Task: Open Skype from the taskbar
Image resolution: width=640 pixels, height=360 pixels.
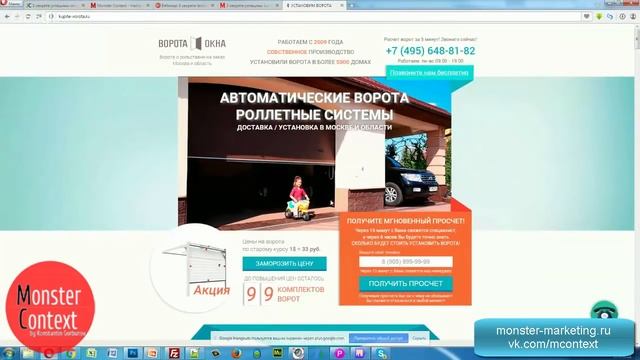Action: pos(381,353)
